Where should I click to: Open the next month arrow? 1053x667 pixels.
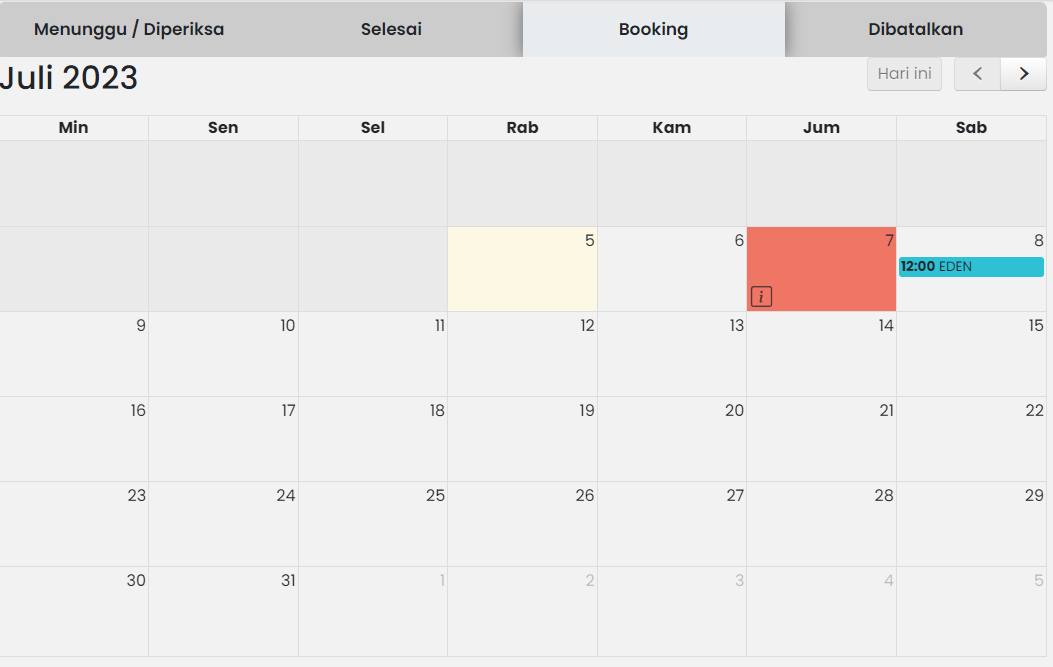(1022, 73)
